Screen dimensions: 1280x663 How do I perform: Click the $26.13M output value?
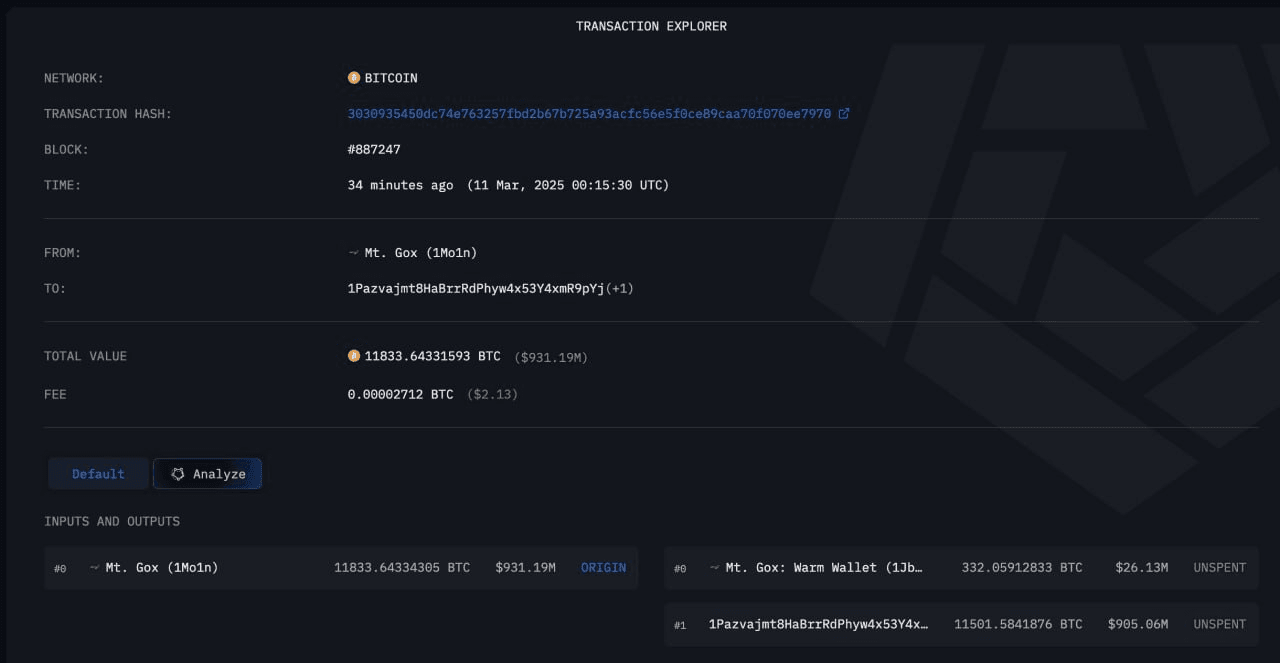(x=1142, y=568)
